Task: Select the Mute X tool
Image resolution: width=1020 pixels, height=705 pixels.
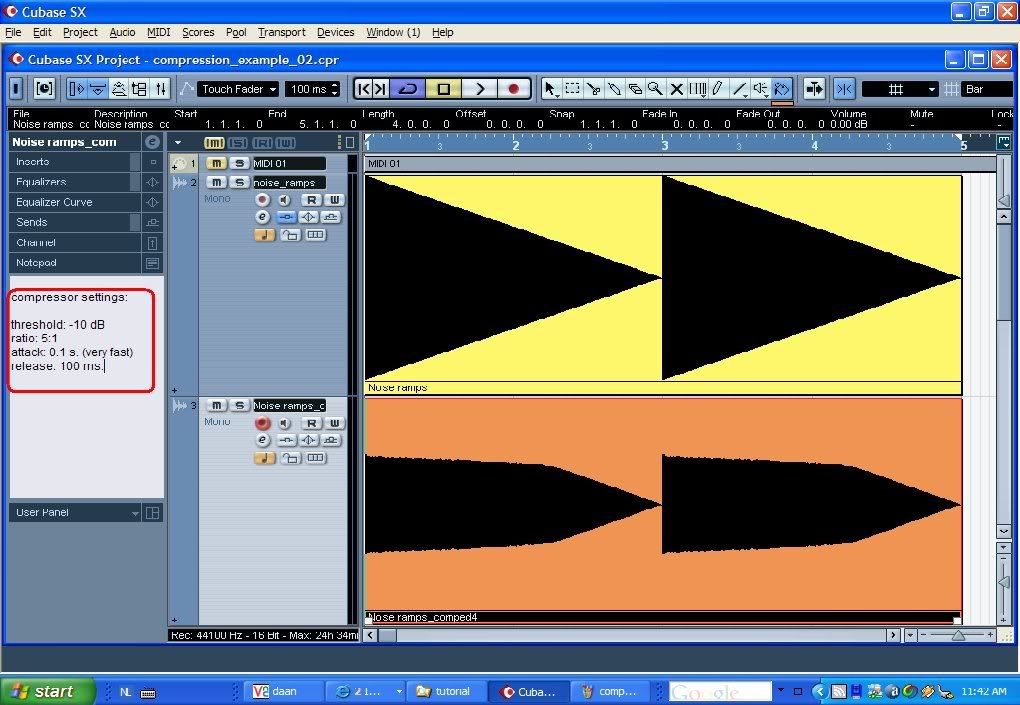Action: point(676,88)
